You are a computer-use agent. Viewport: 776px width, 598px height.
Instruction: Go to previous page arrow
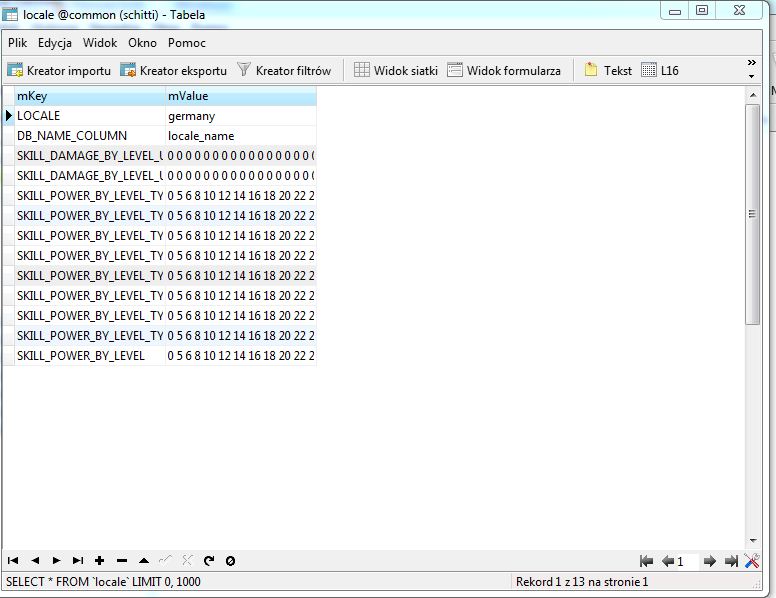click(x=668, y=561)
